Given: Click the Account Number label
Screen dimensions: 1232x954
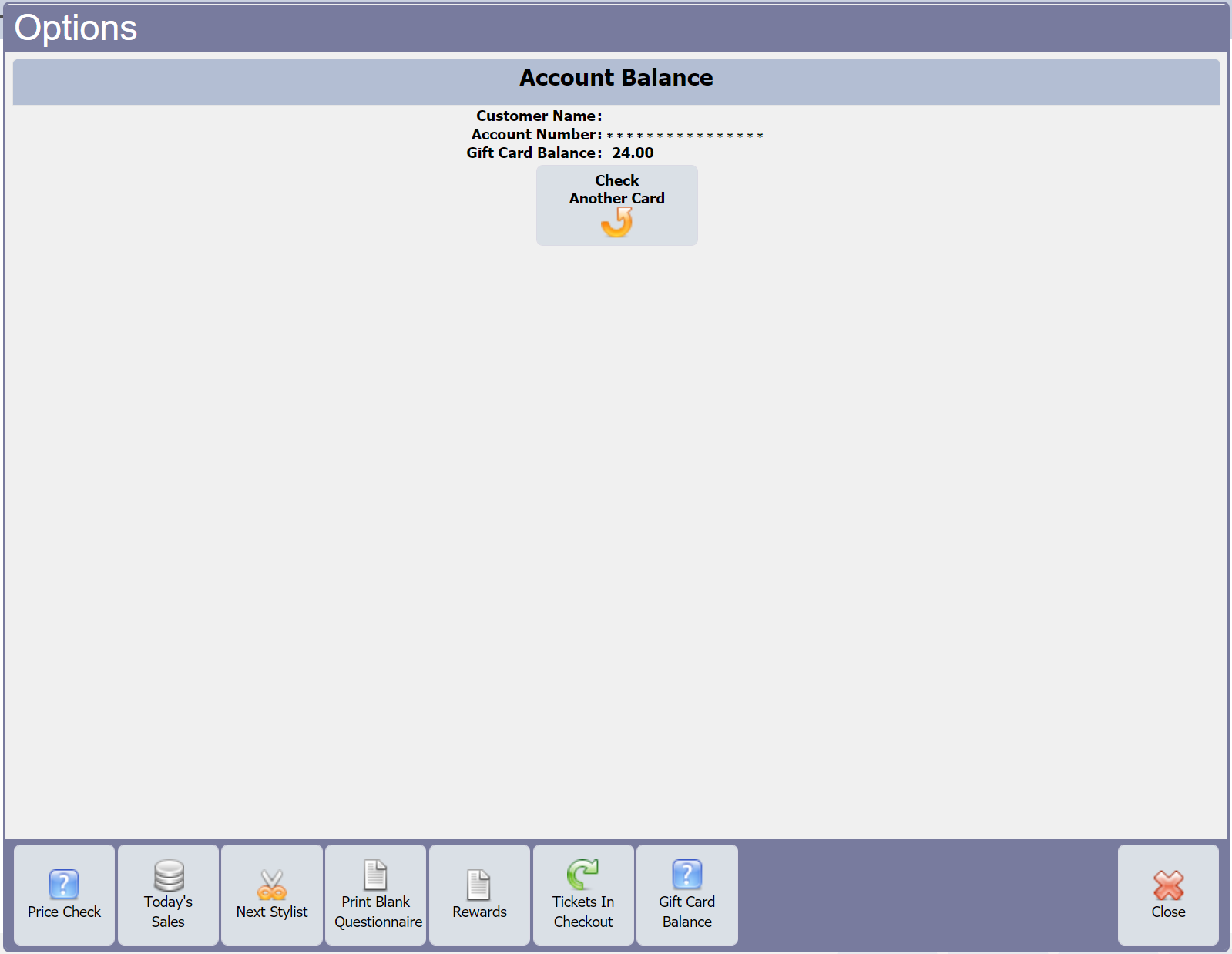Looking at the screenshot, I should (536, 134).
